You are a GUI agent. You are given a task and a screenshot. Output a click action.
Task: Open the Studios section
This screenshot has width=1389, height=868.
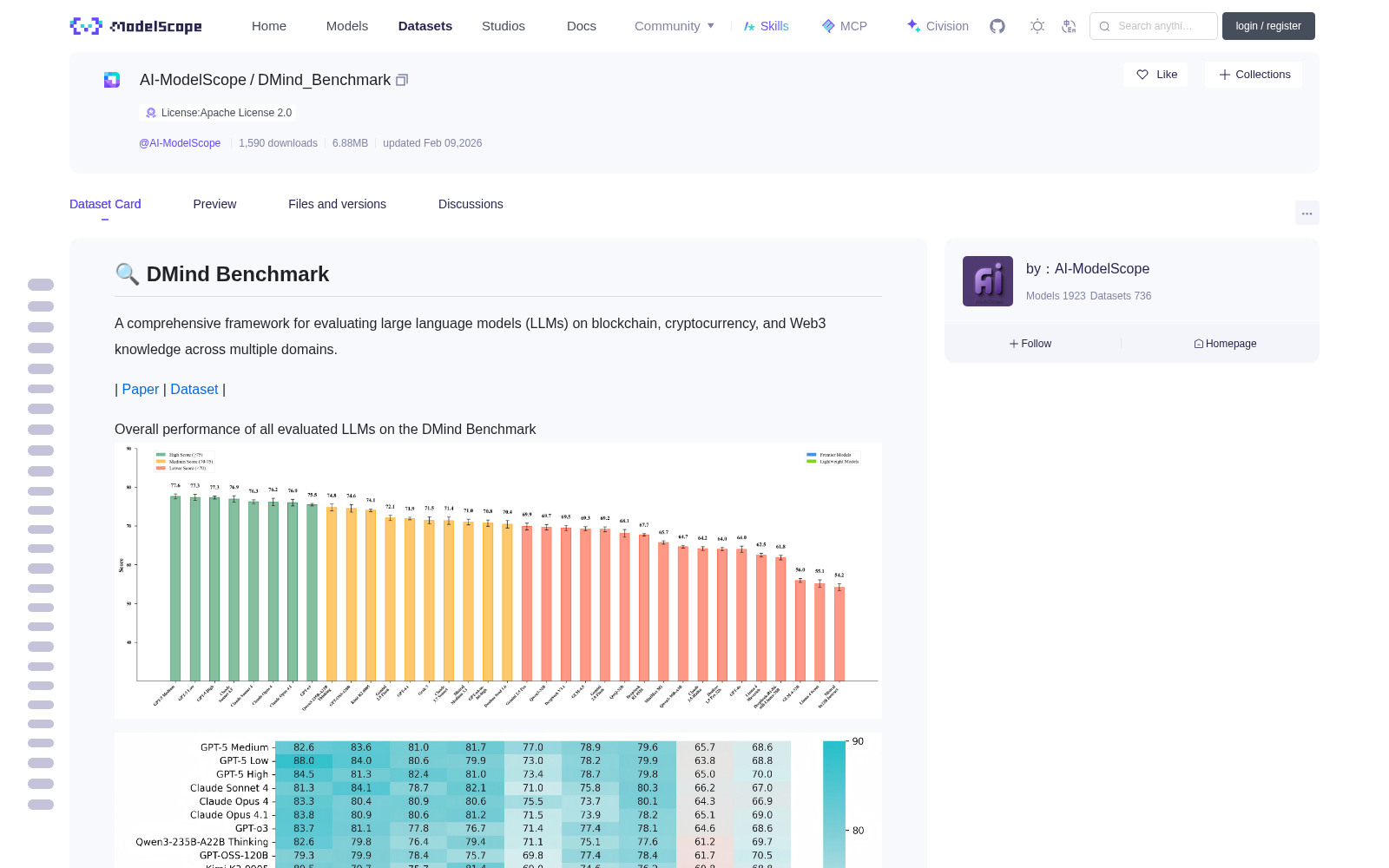[x=504, y=26]
